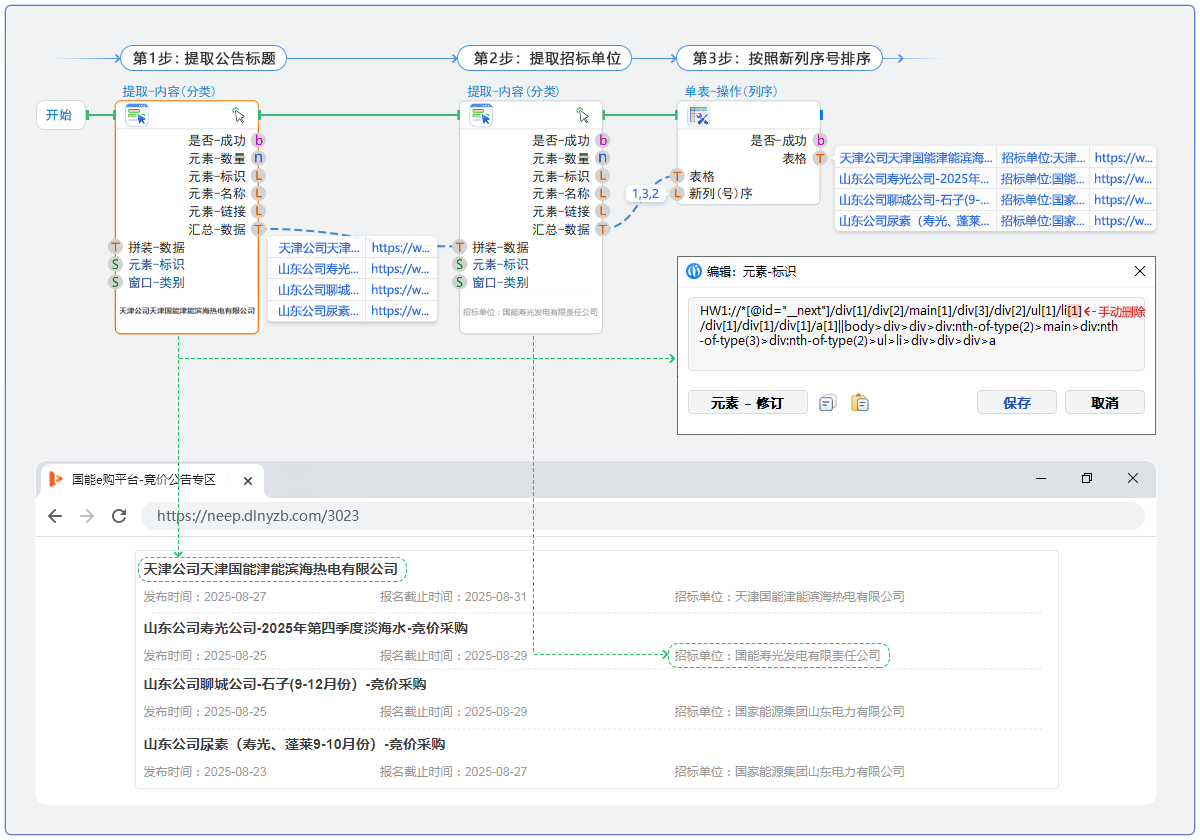1200x840 pixels.
Task: Click the 报名截止时间：2025-08-31 text
Action: click(453, 596)
